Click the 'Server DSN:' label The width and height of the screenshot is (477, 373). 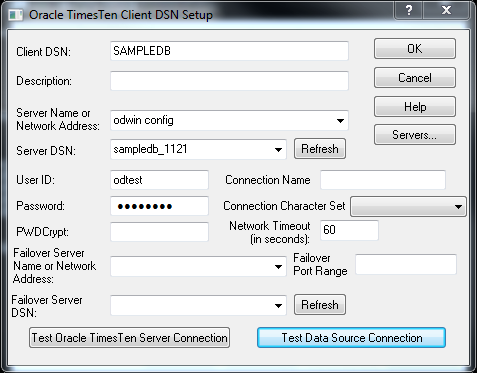[46, 151]
